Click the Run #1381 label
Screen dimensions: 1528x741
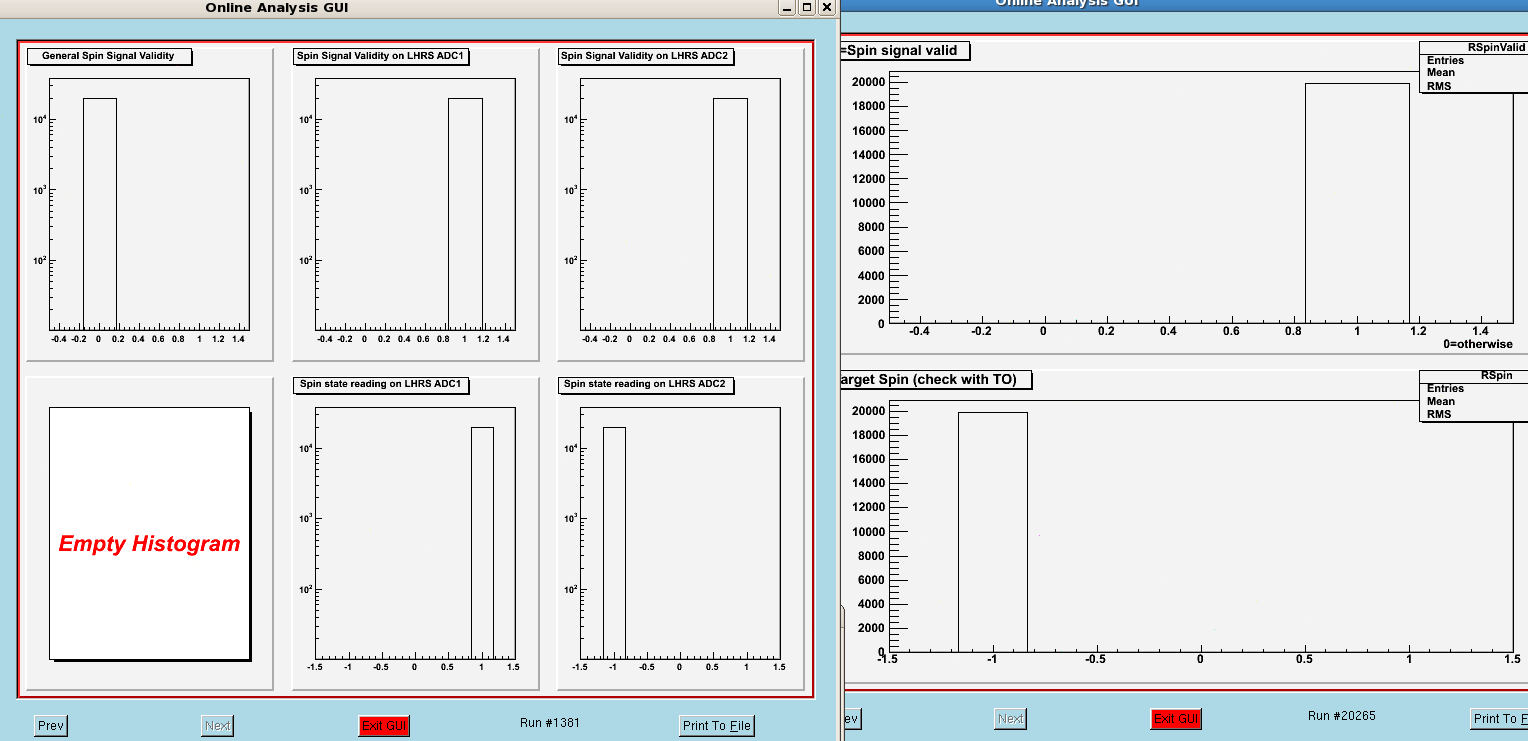coord(550,723)
